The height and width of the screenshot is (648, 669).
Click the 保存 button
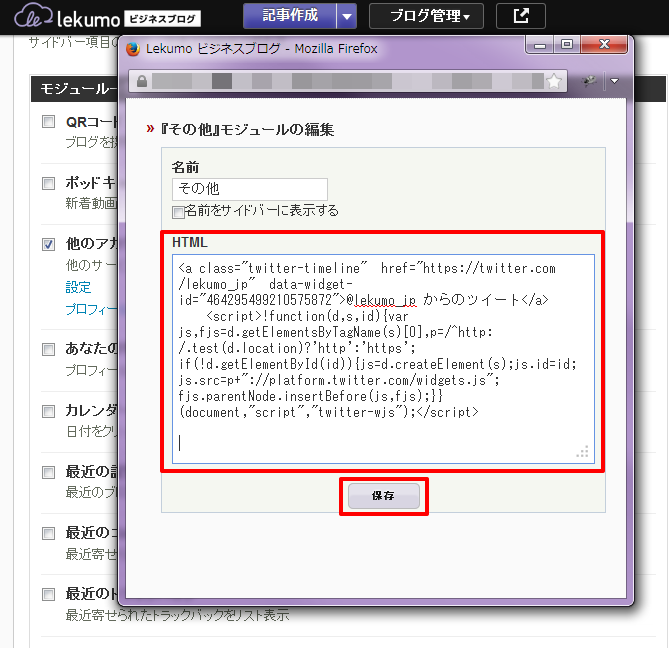tap(384, 496)
